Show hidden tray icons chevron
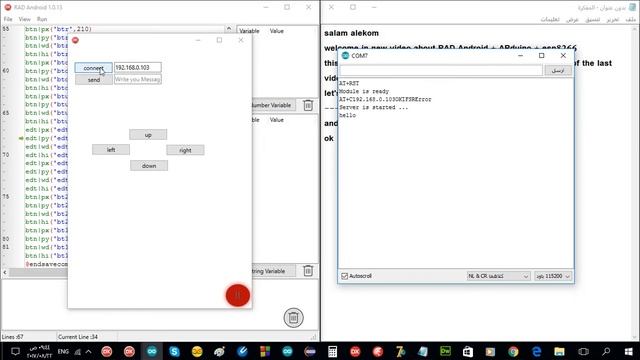The image size is (640, 360). tap(88, 351)
